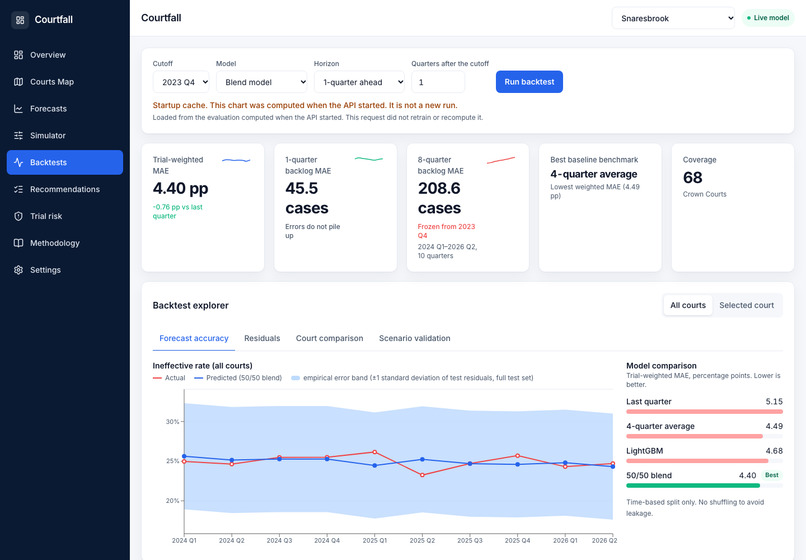The height and width of the screenshot is (560, 806).
Task: Click the 4.40 pp MAE value
Action: pos(180,188)
